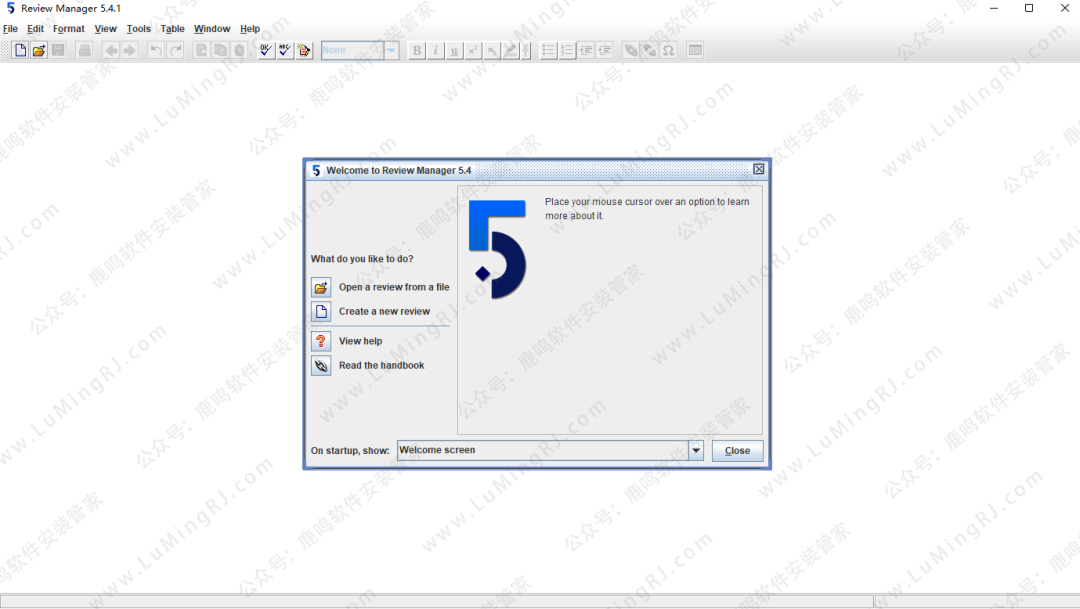The width and height of the screenshot is (1080, 609).
Task: Open the text style dropdown in toolbar
Action: [x=391, y=50]
